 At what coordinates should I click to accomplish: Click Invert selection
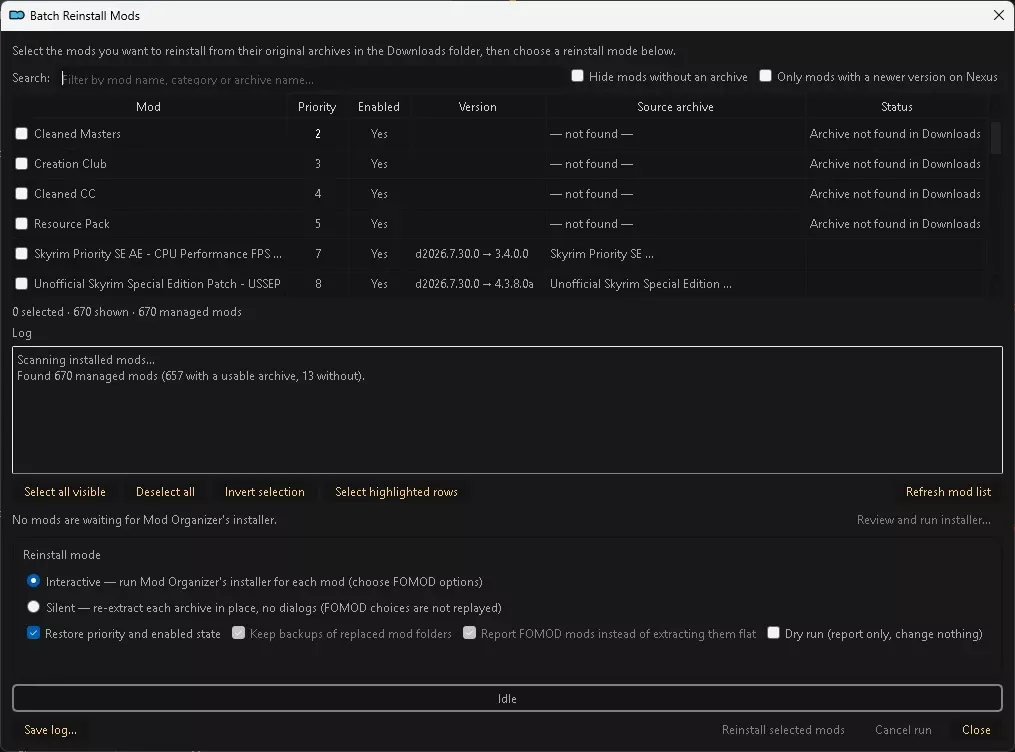[264, 492]
